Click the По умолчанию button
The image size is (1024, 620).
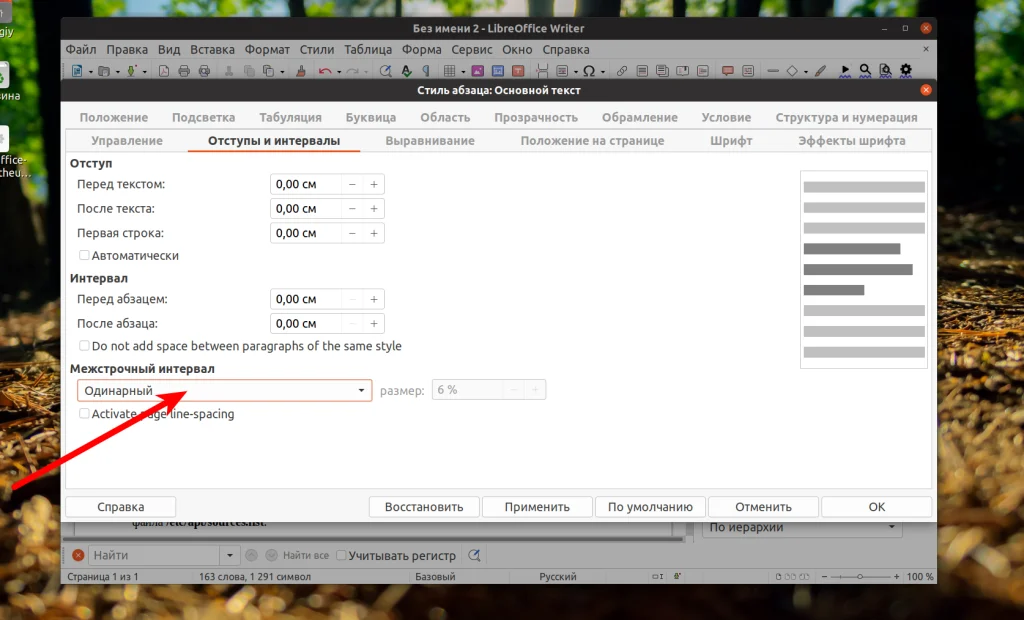tap(650, 507)
